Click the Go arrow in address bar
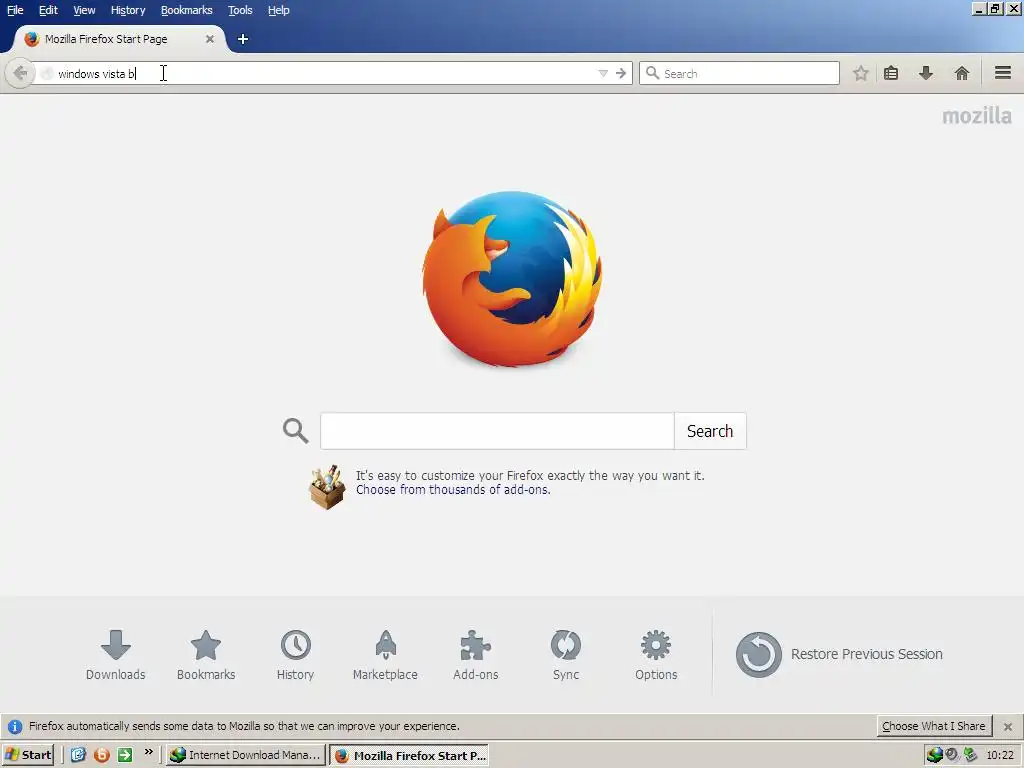1024x768 pixels. click(621, 73)
